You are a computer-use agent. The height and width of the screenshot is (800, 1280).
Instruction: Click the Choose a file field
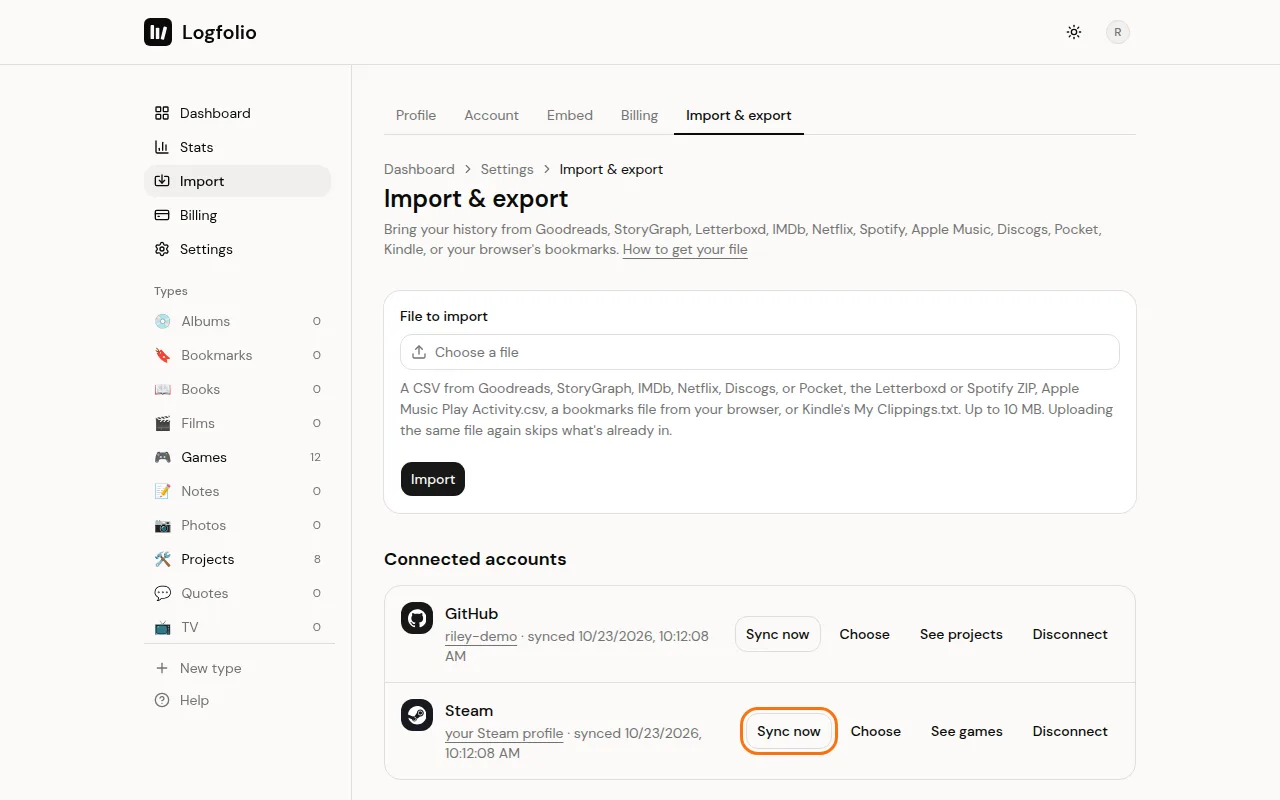pos(760,352)
